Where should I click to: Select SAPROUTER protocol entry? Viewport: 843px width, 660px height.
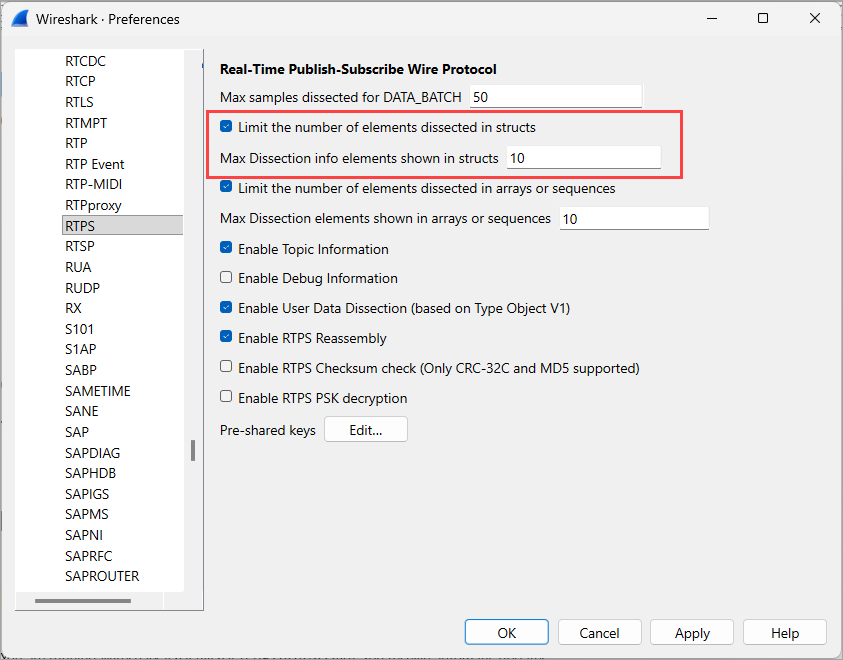[102, 576]
